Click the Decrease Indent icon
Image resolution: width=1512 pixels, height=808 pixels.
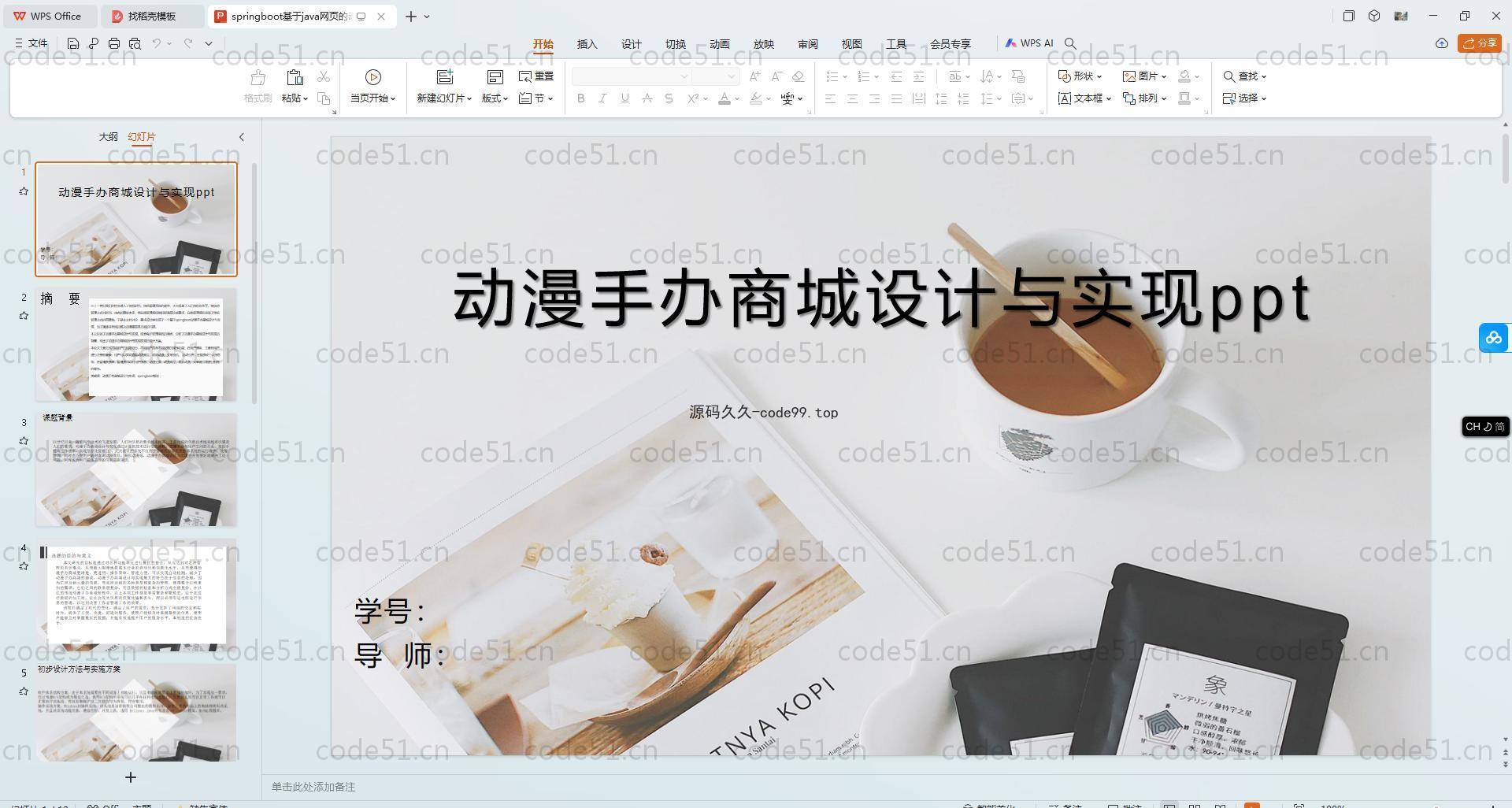[x=896, y=76]
